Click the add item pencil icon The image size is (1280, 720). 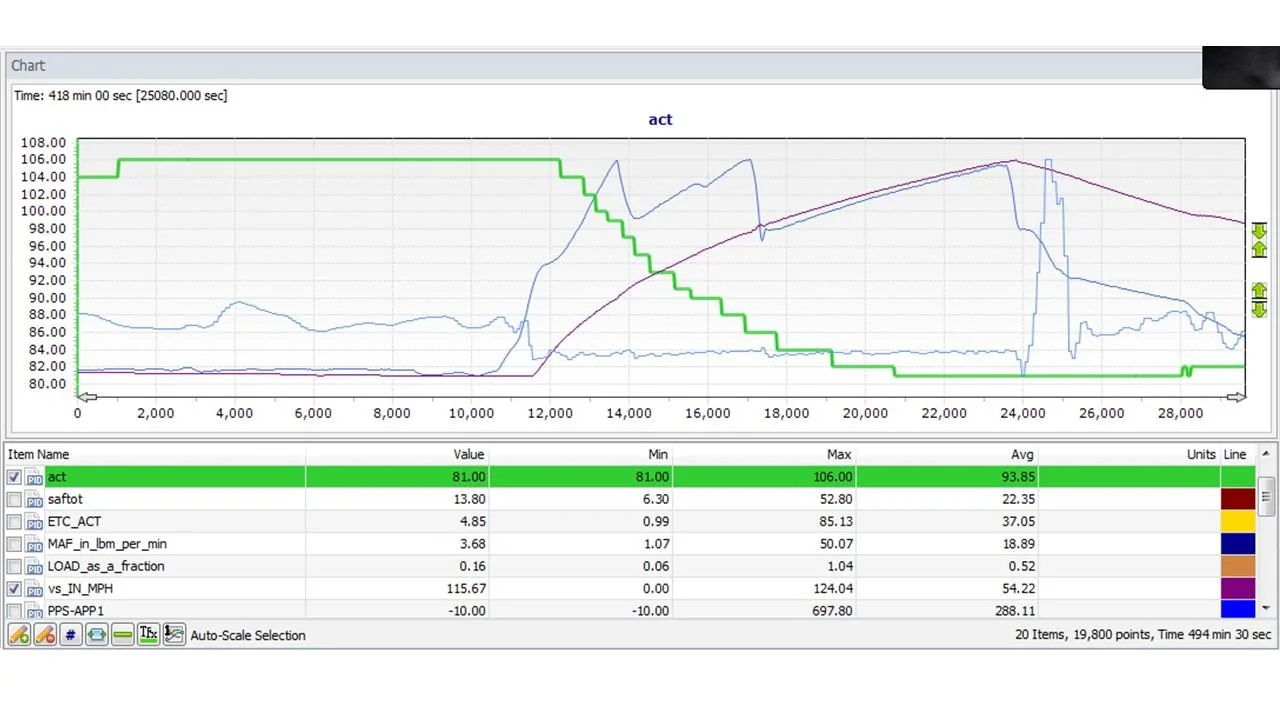pyautogui.click(x=19, y=635)
